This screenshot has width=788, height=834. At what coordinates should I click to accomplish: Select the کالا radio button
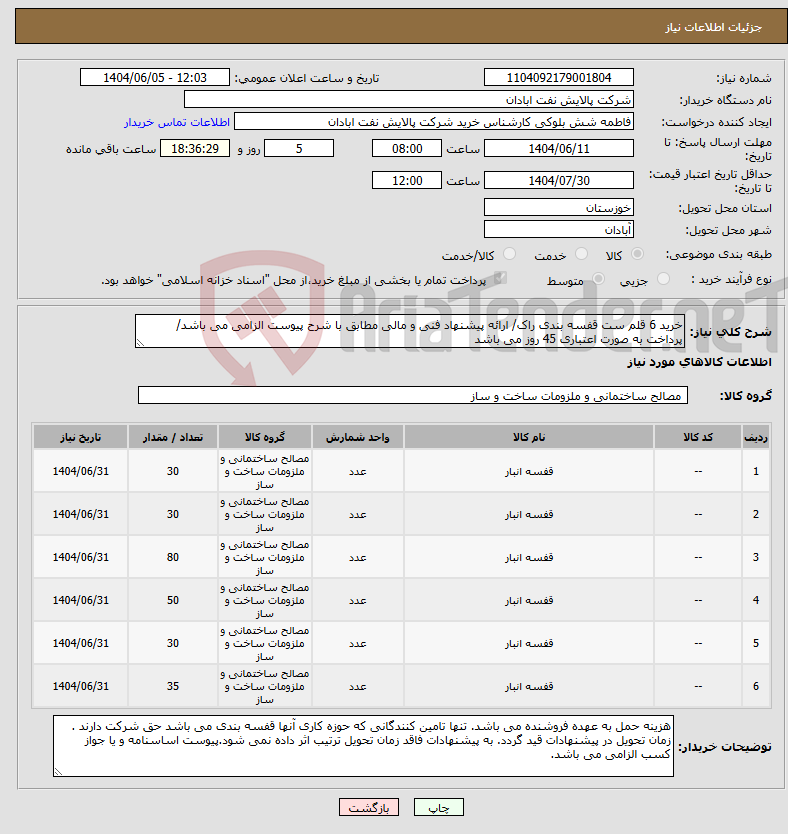[x=637, y=254]
